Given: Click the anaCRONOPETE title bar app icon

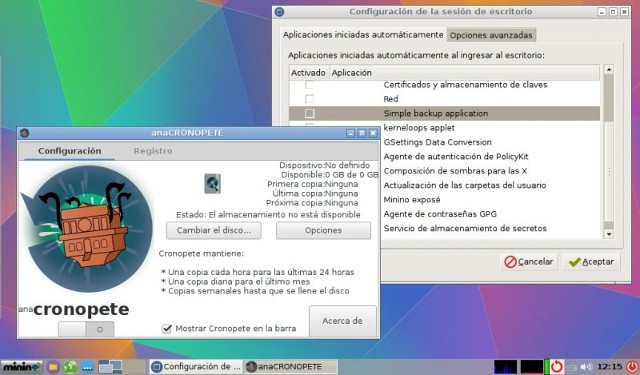Looking at the screenshot, I should (24, 133).
